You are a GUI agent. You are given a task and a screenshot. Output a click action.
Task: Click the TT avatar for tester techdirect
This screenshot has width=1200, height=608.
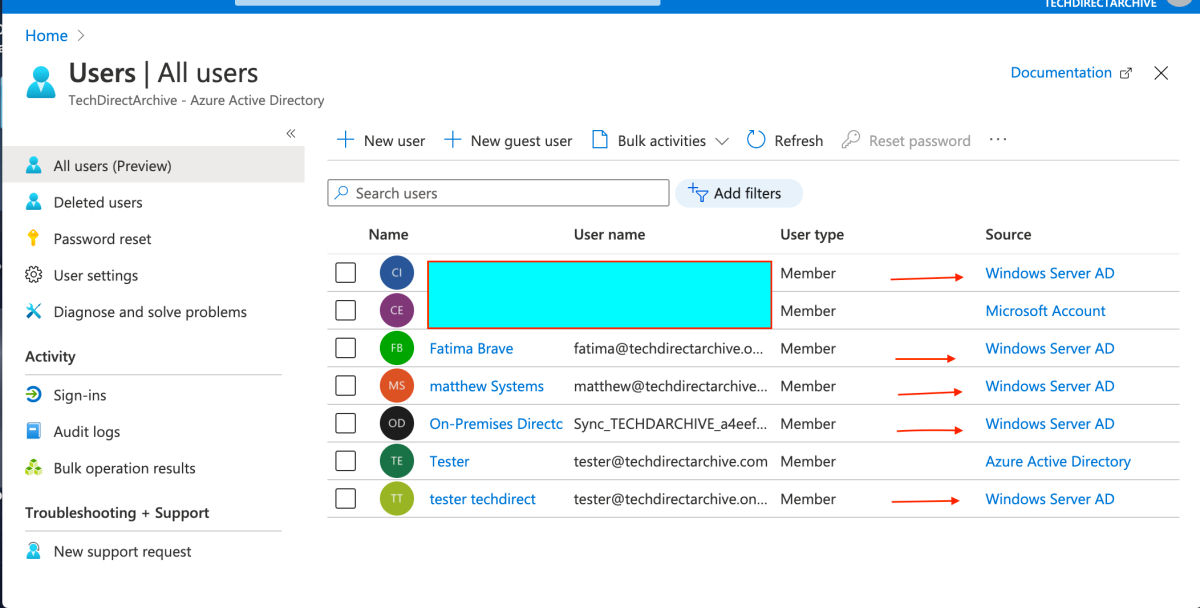[x=397, y=499]
